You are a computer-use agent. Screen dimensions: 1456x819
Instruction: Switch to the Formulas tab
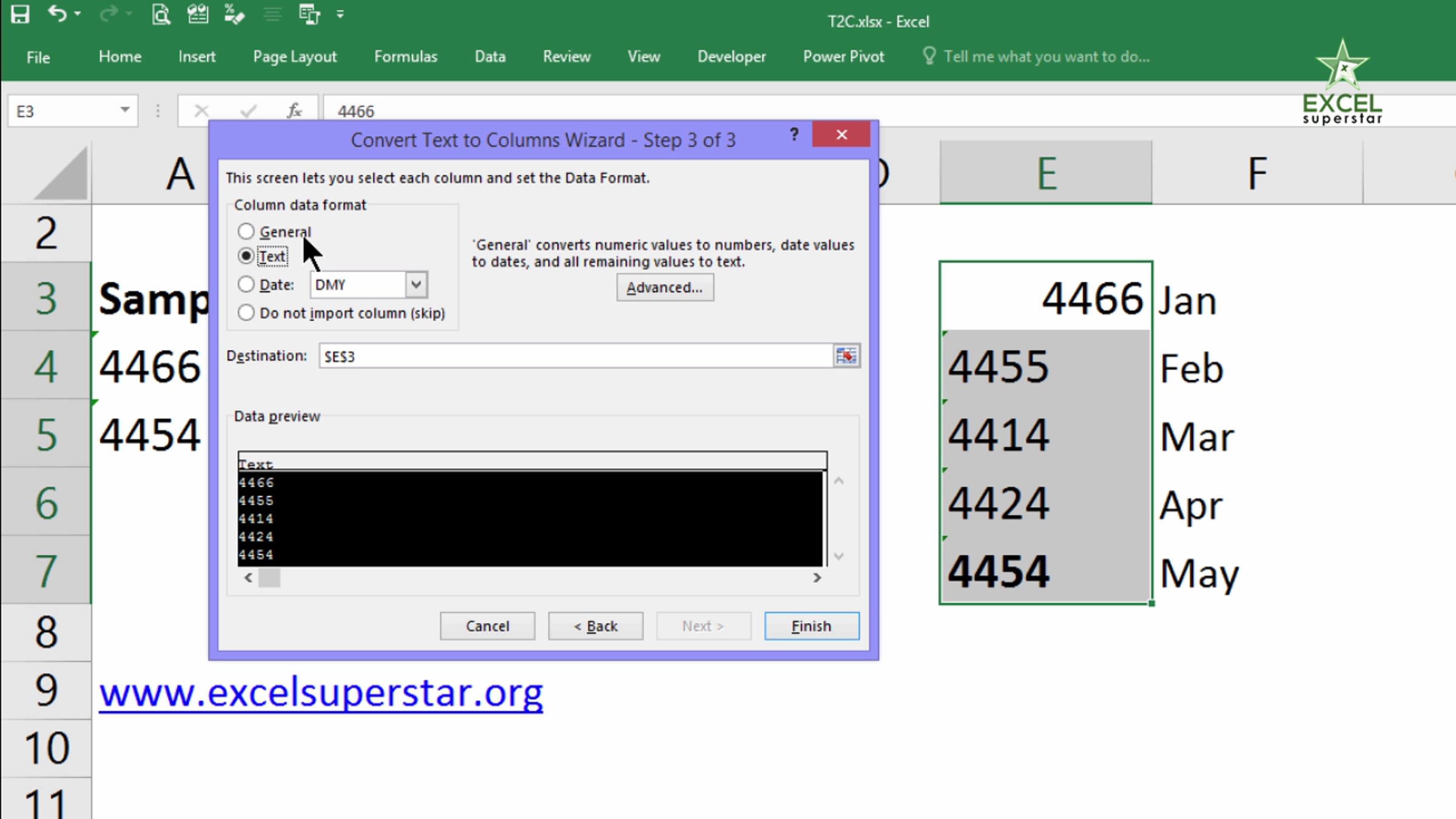tap(405, 56)
